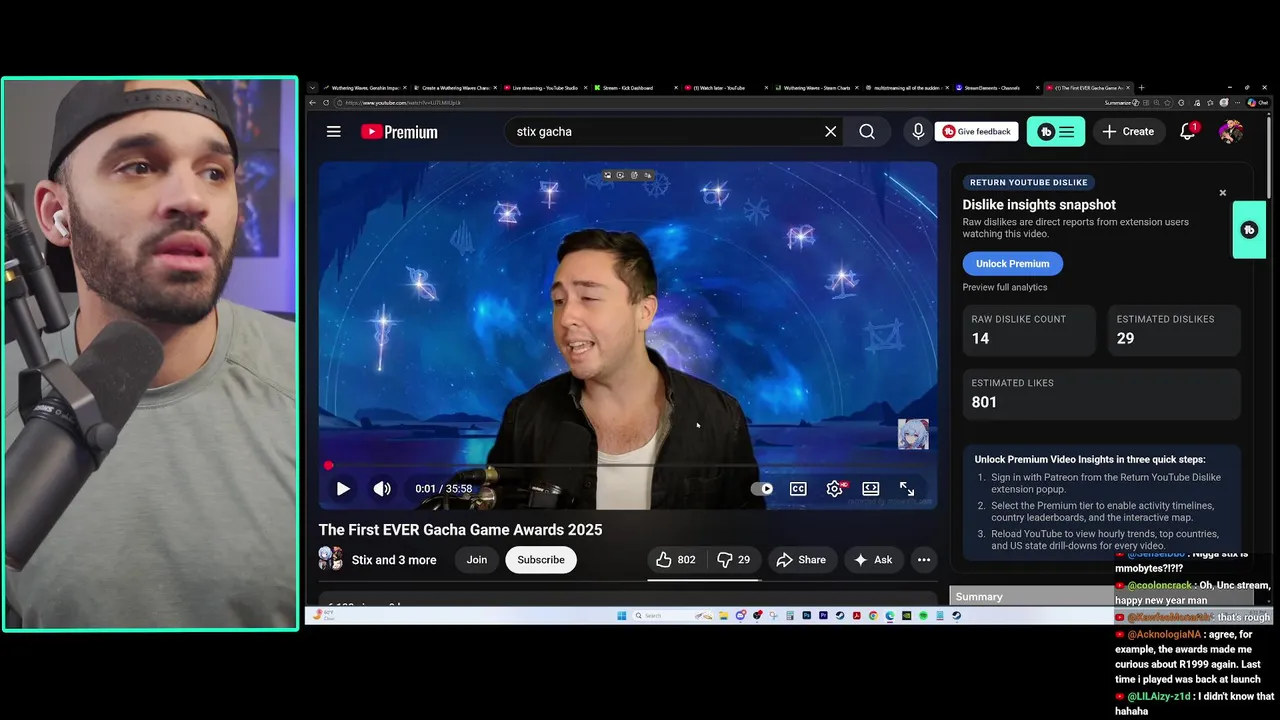This screenshot has width=1280, height=720.
Task: Share the video
Action: point(802,560)
